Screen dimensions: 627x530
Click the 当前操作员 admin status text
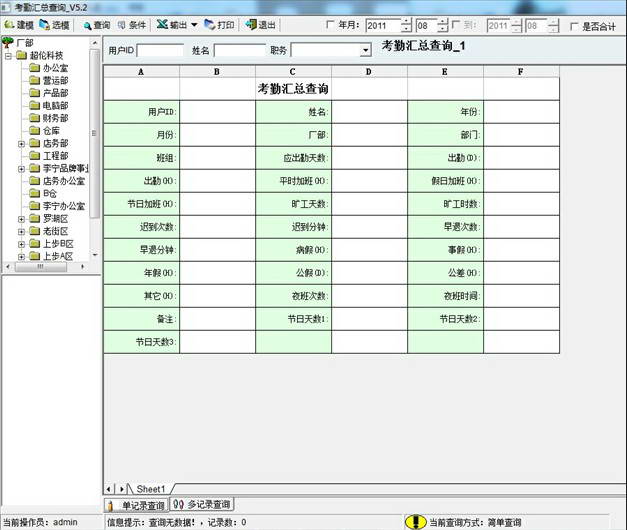[x=40, y=522]
